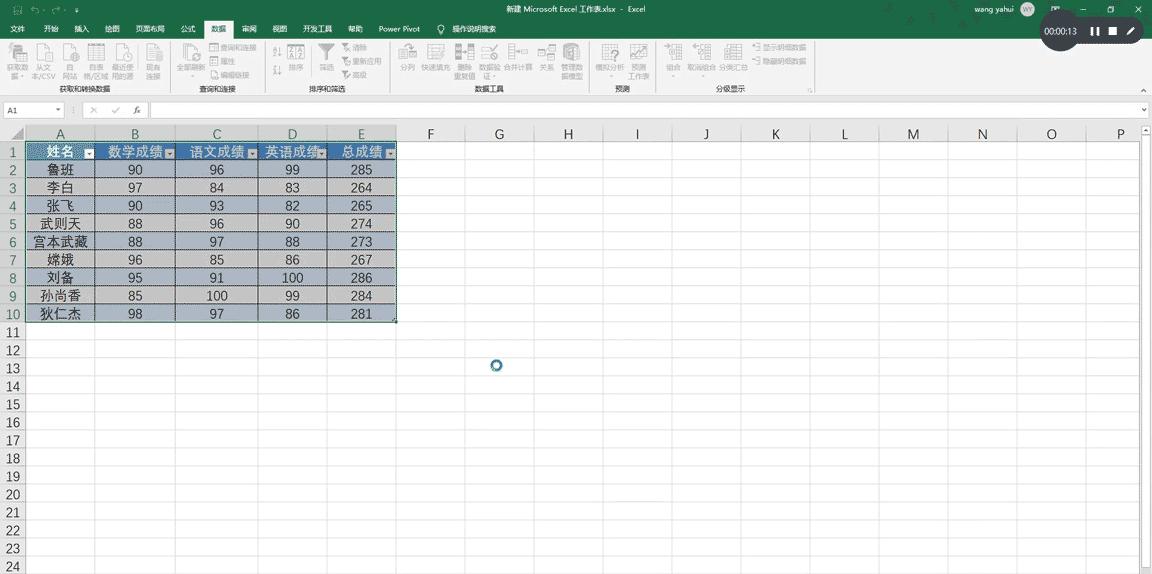This screenshot has height=574, width=1152.
Task: Switch to the 插入 (Insert) tab
Action: 82,29
